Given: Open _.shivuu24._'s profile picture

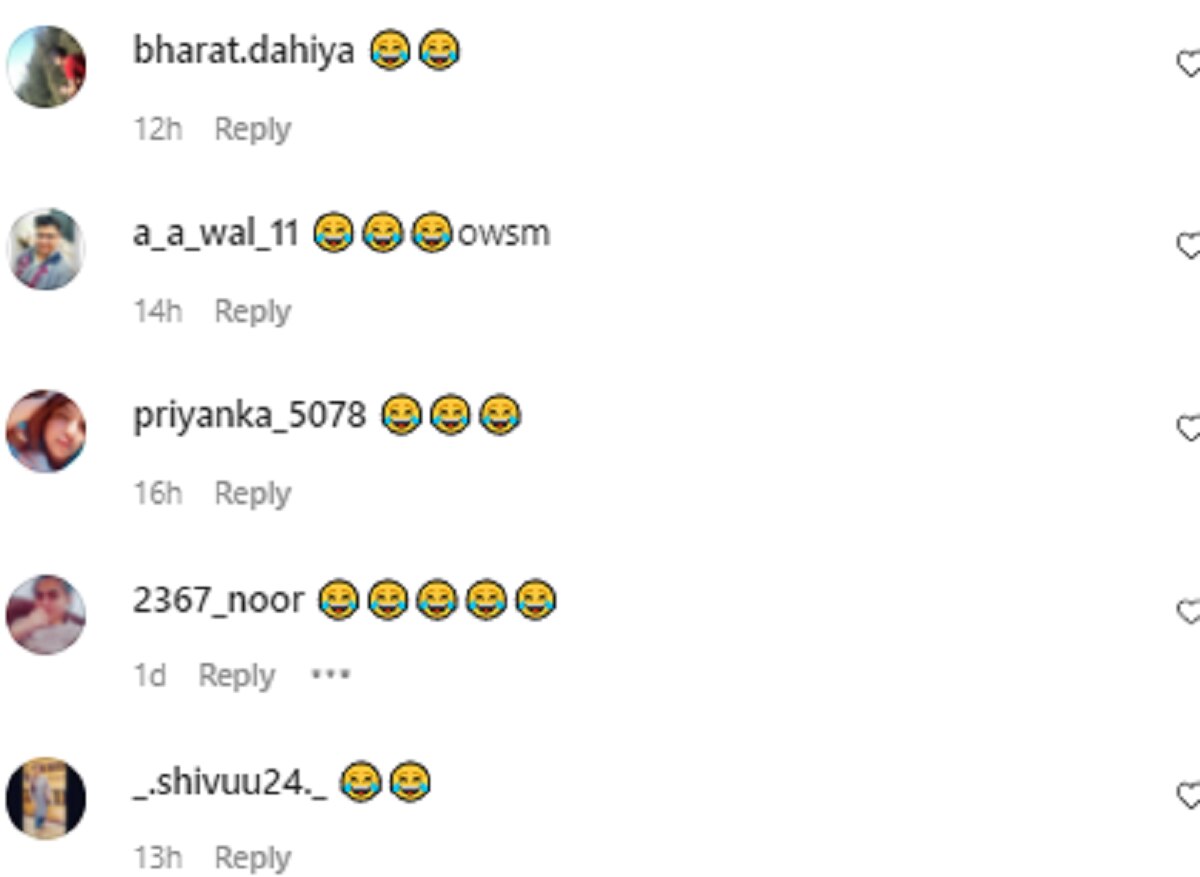Looking at the screenshot, I should click(46, 797).
